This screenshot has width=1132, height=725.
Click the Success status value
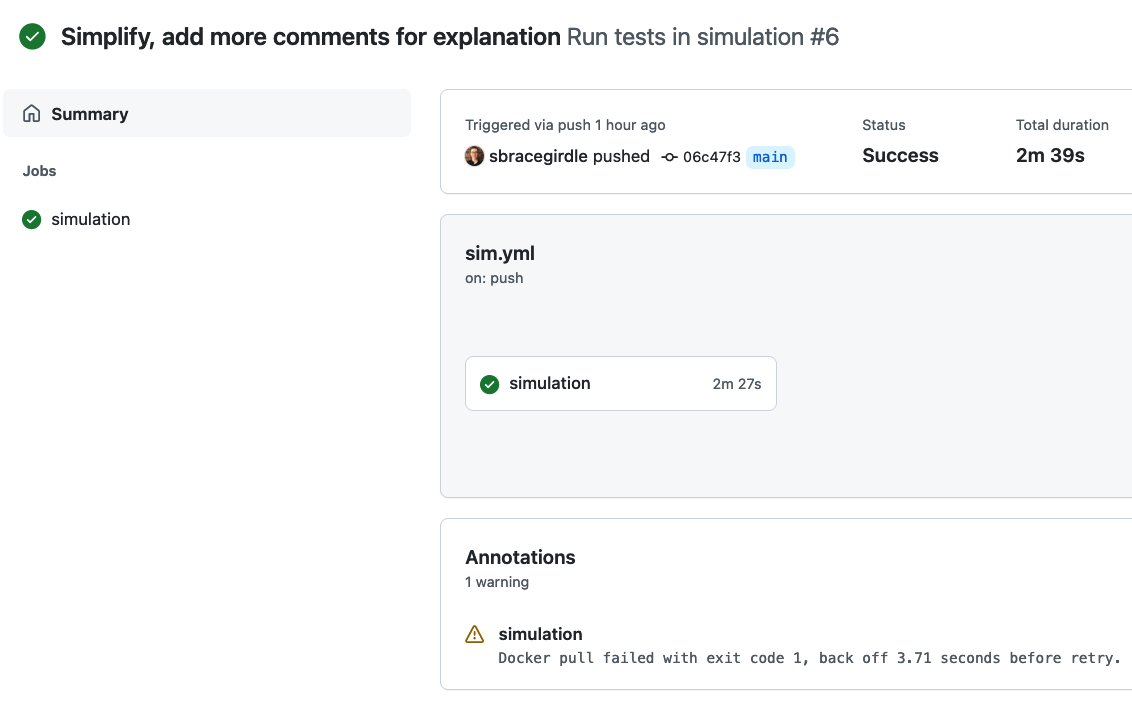(900, 155)
